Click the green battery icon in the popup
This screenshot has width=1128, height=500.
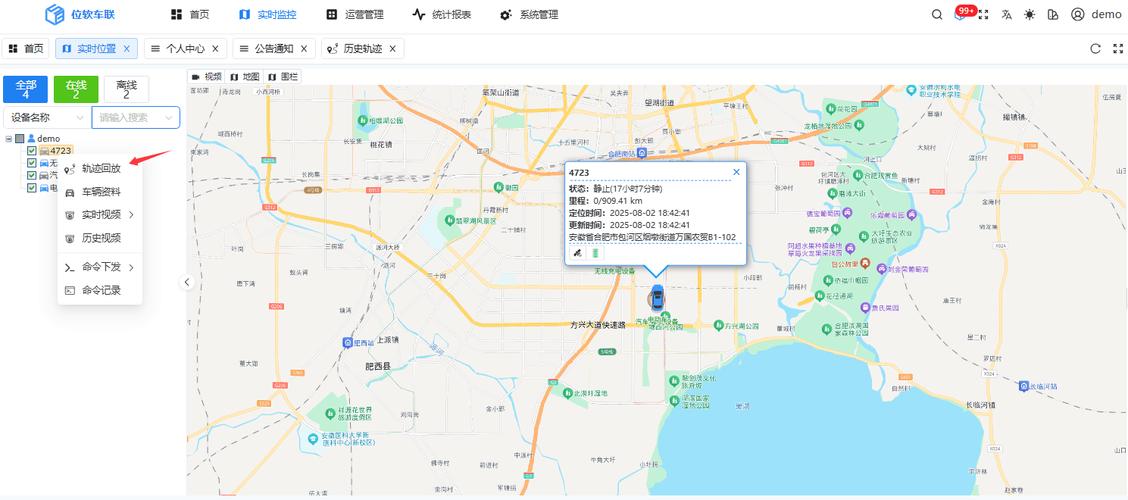[595, 253]
